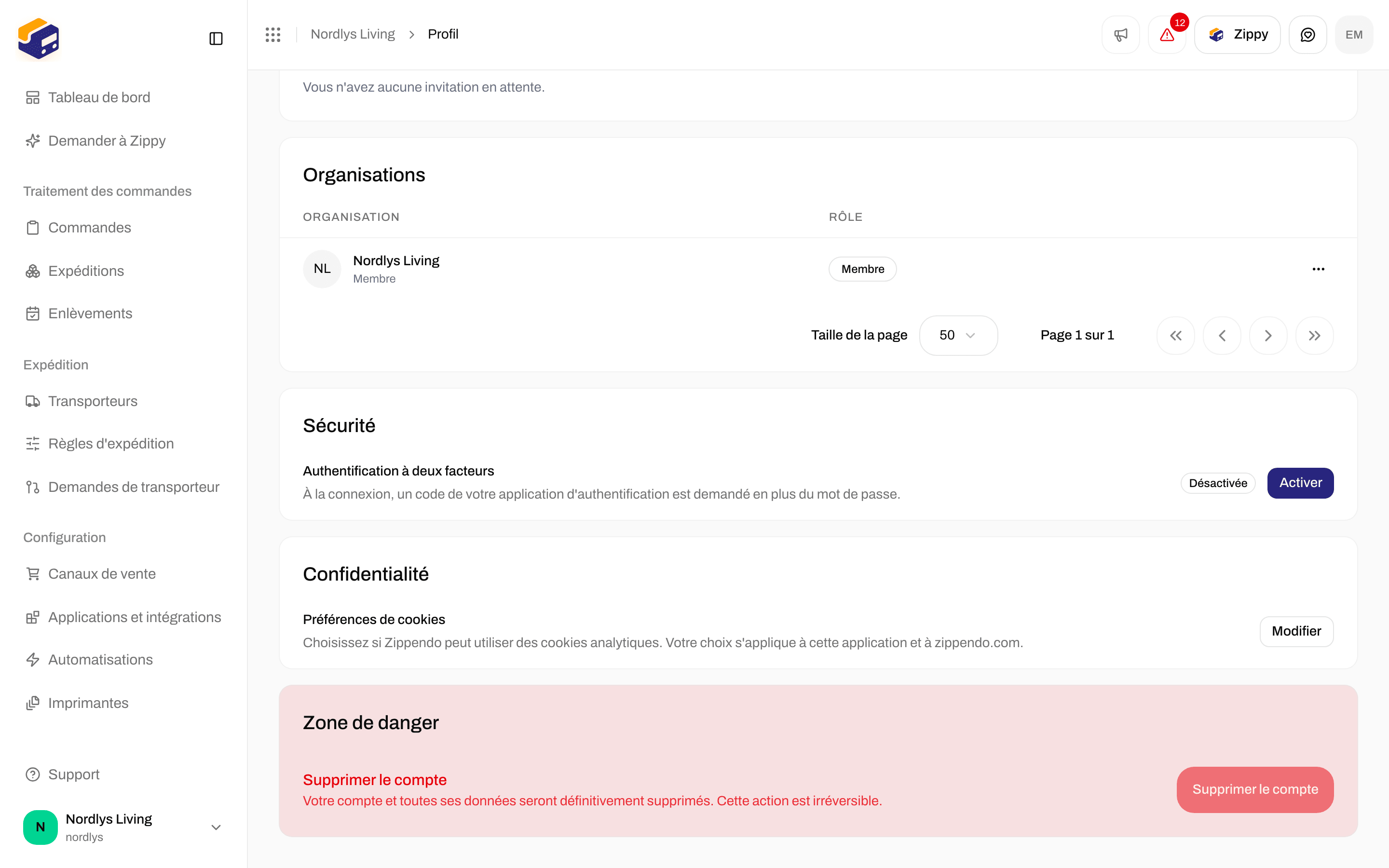
Task: Activate two-factor authentication
Action: (x=1300, y=483)
